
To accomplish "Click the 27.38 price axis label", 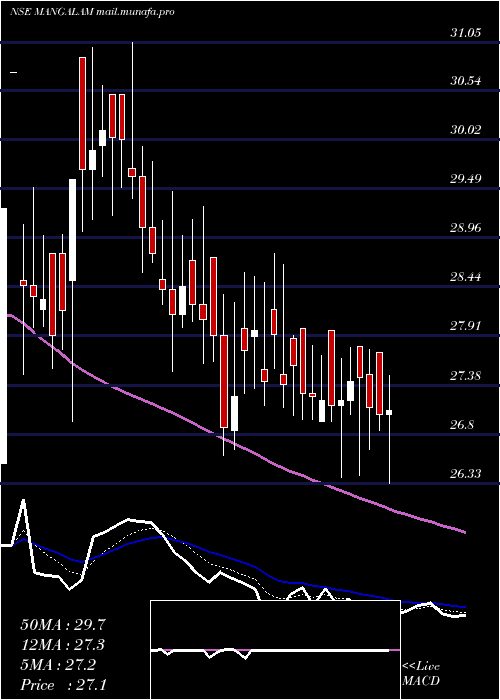I will tap(465, 375).
